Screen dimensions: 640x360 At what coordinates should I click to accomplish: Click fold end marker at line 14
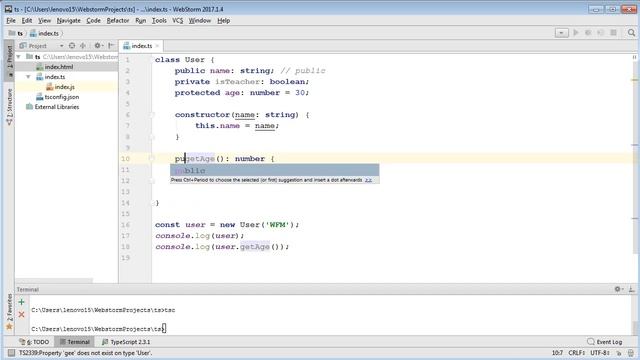(x=154, y=203)
